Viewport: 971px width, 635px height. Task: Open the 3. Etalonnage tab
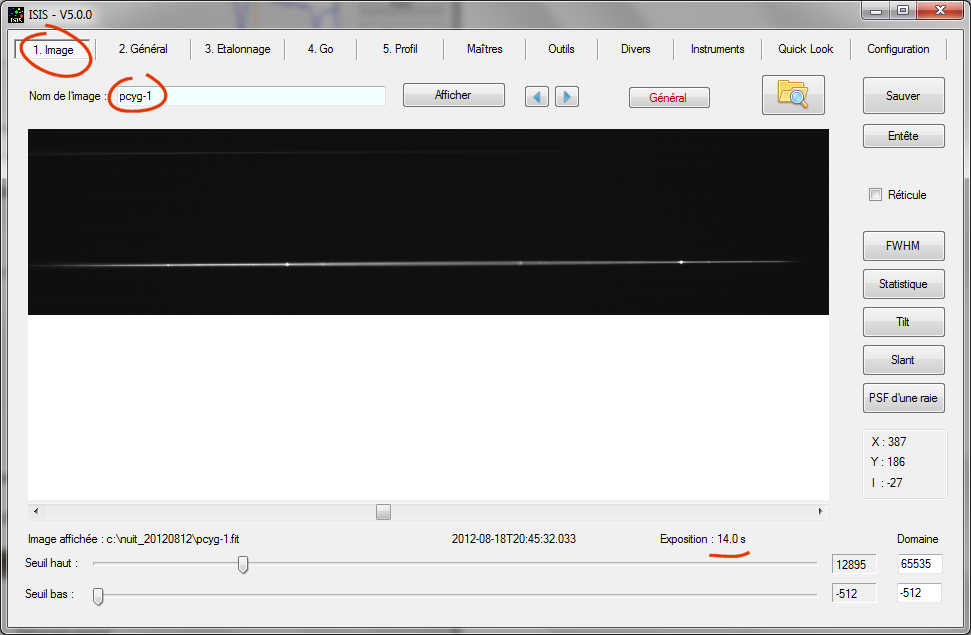click(x=238, y=49)
